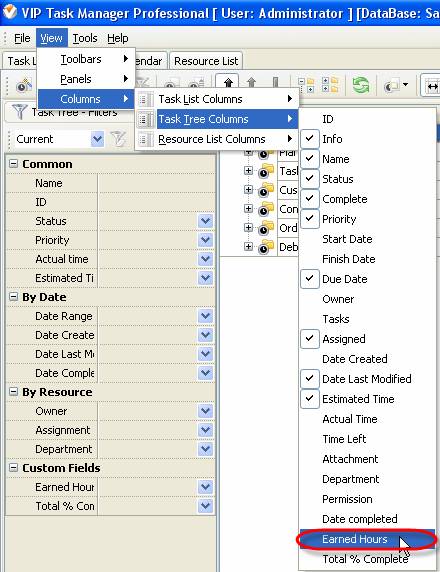Expand the Tas tree row
This screenshot has width=440, height=572.
coord(248,170)
